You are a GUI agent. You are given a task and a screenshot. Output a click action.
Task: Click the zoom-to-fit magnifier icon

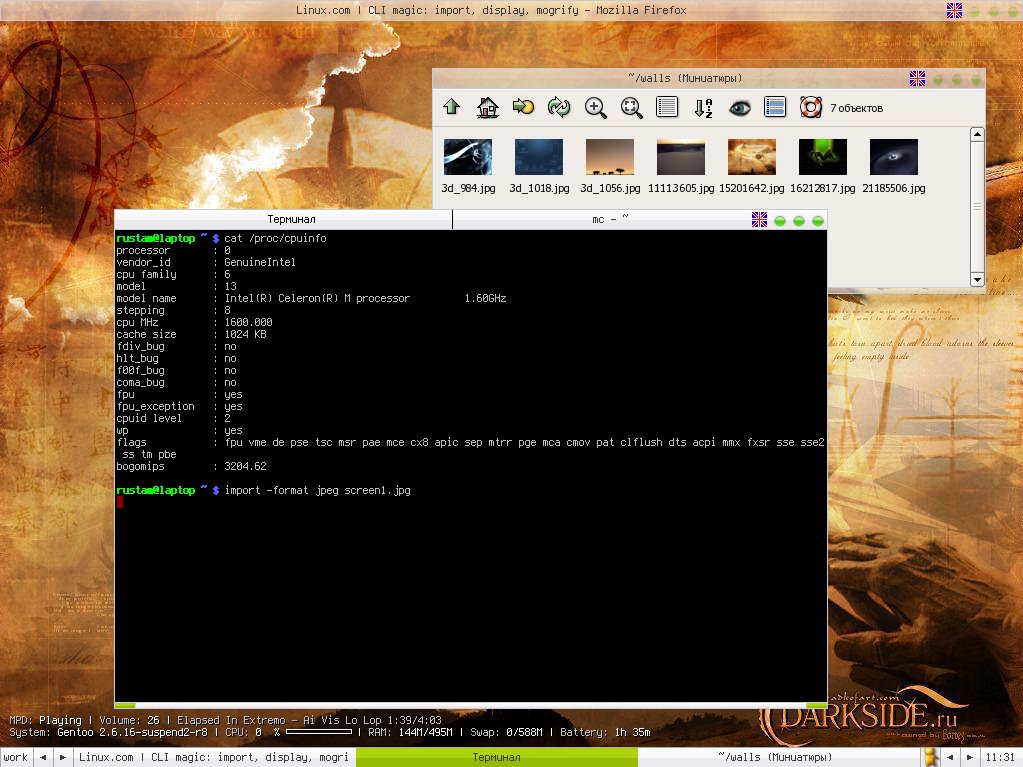point(631,107)
